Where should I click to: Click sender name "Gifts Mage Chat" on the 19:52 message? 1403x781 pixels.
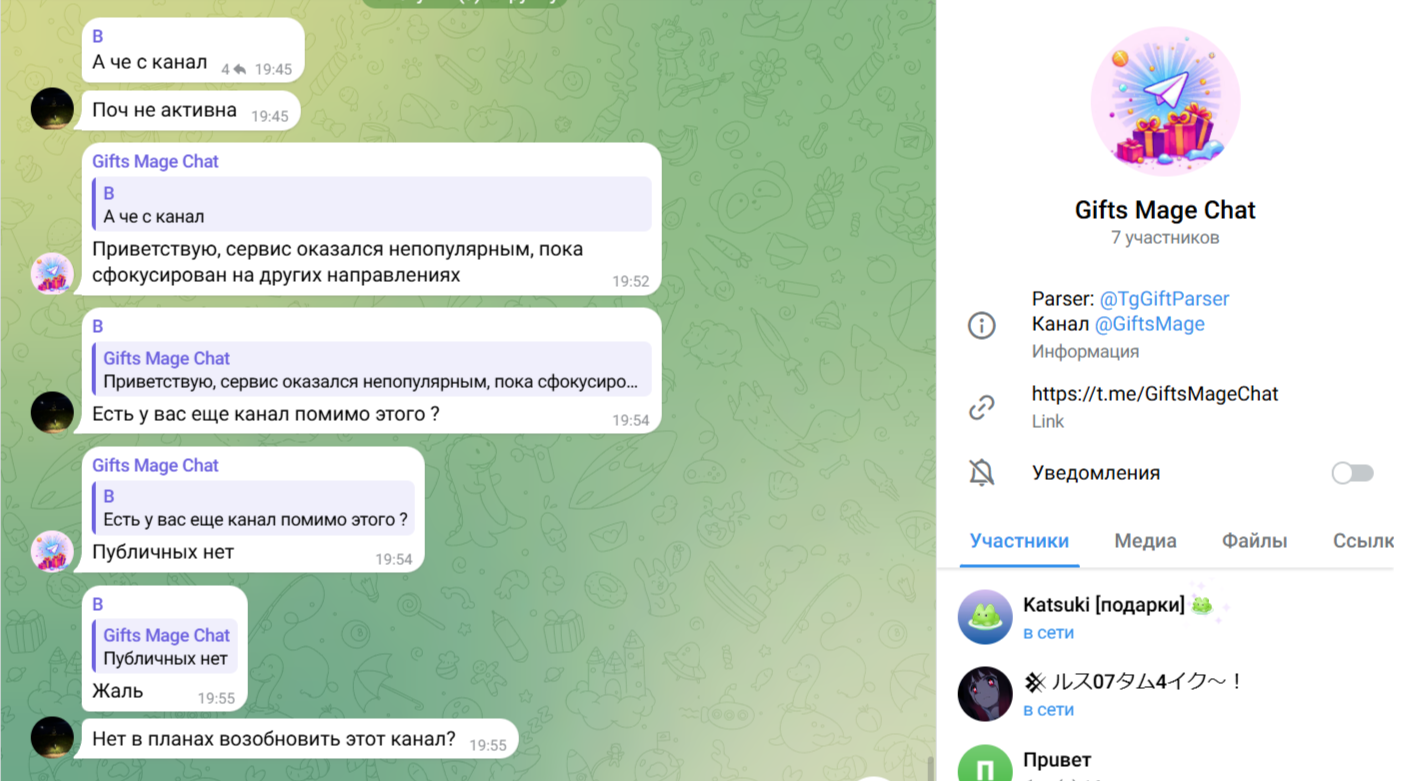point(155,161)
